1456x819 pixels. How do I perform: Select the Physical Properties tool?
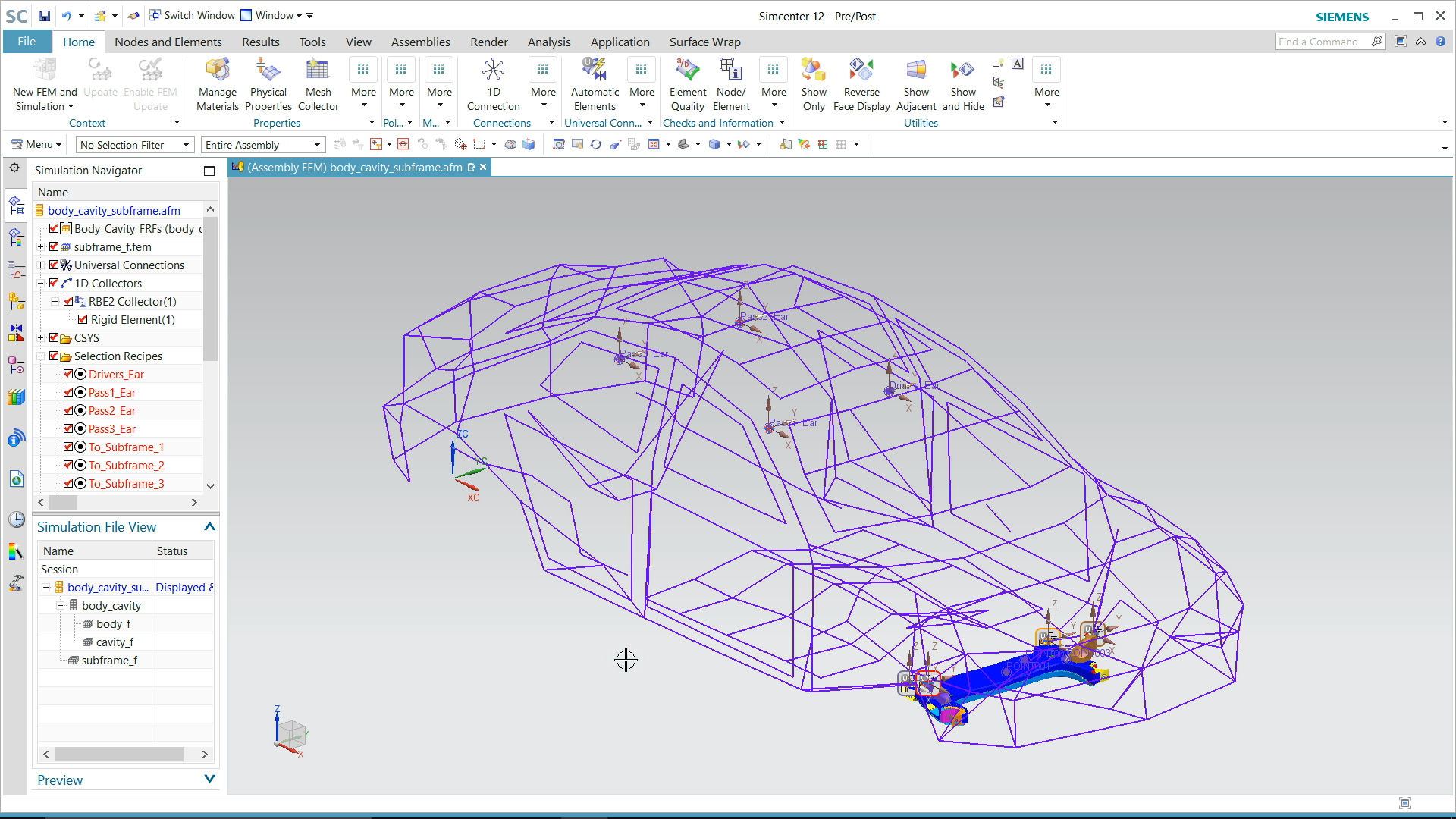pos(268,83)
